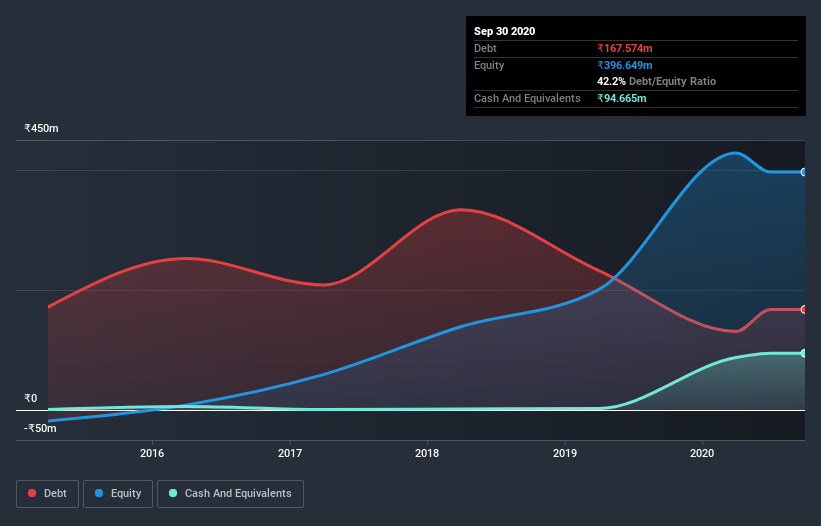The height and width of the screenshot is (526, 821).
Task: Click the 2017 x-axis label
Action: (290, 453)
